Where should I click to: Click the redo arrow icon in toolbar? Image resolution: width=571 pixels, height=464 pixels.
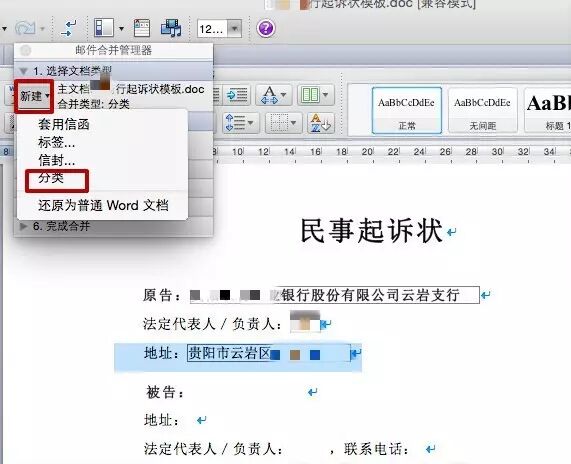25,28
